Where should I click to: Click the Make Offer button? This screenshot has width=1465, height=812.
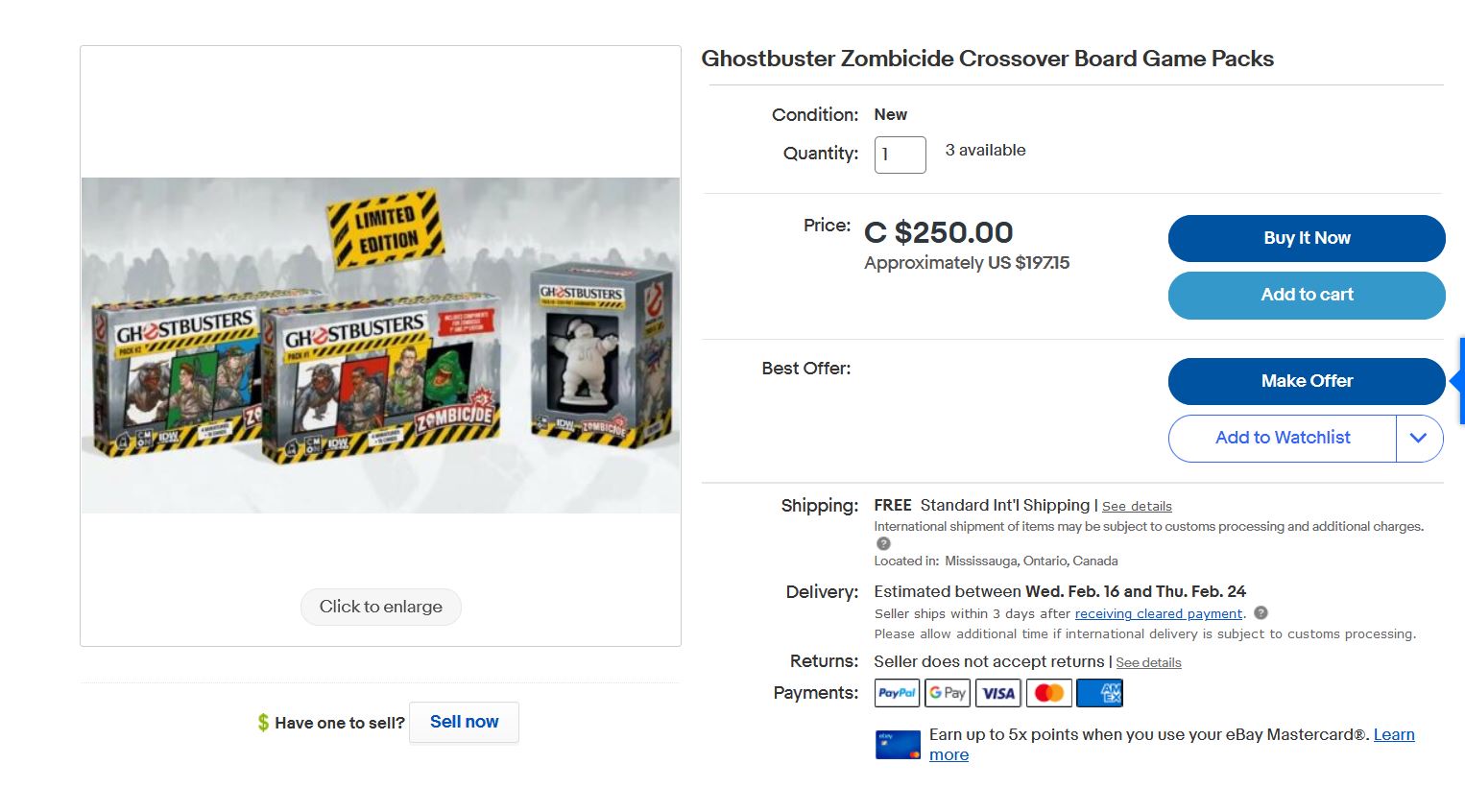pos(1306,382)
